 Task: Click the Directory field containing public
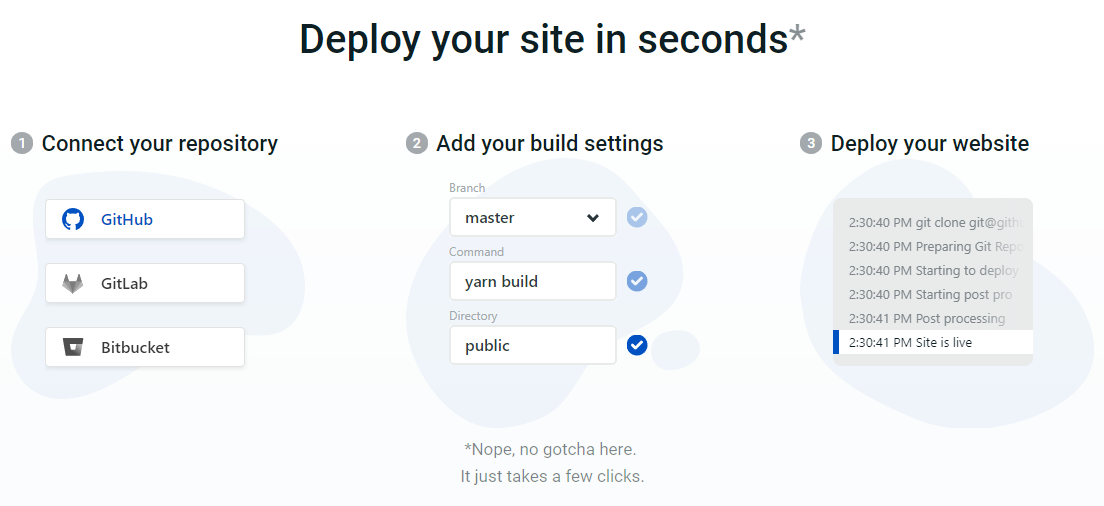pyautogui.click(x=532, y=345)
